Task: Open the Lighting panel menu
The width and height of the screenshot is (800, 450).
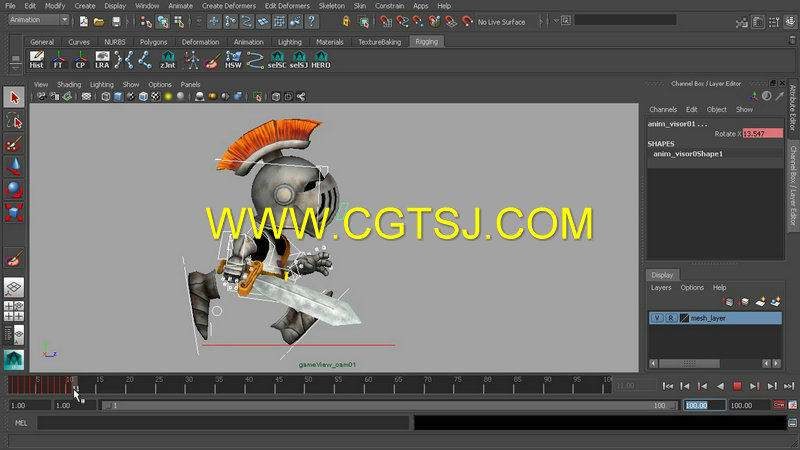Action: point(102,85)
